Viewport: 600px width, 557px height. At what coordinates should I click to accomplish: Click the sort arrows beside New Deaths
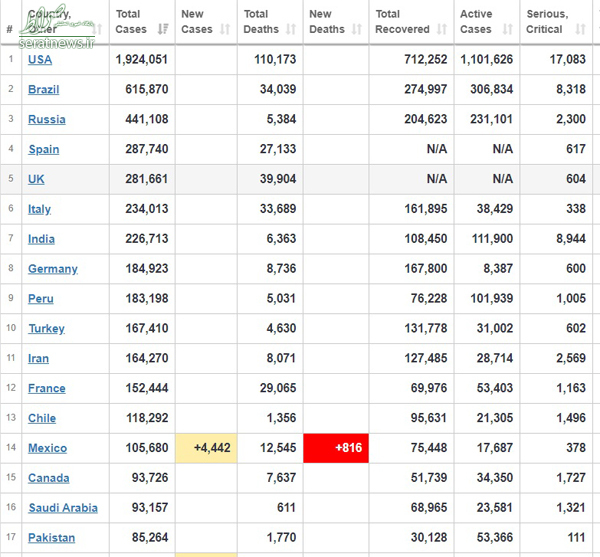pyautogui.click(x=357, y=30)
